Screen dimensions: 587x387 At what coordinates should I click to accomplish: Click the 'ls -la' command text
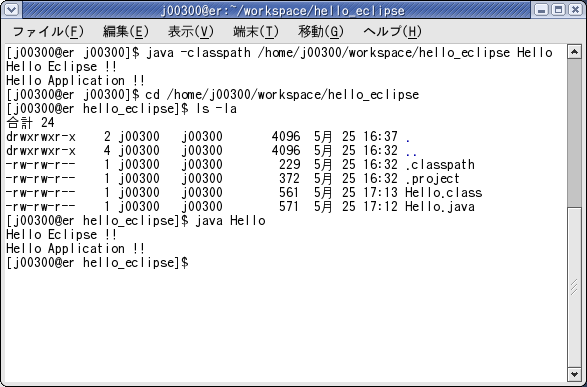pyautogui.click(x=216, y=109)
